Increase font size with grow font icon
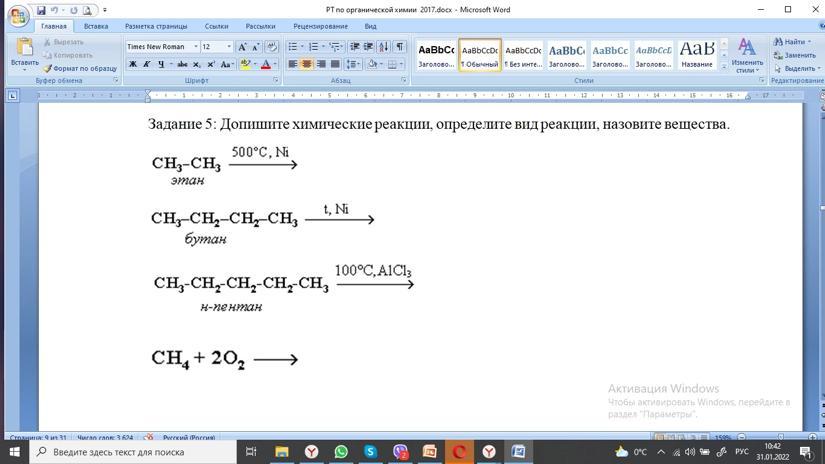This screenshot has width=825, height=464. (x=242, y=47)
